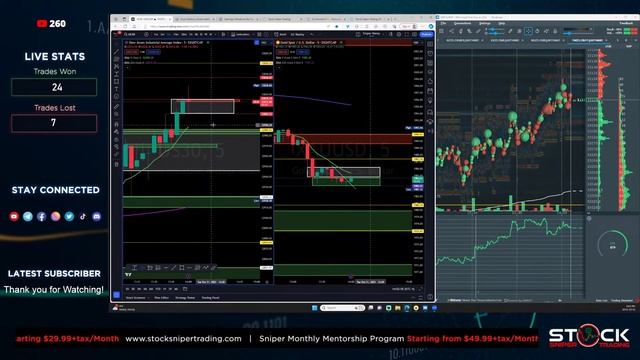
Task: Click the blue Buy button on the Gold Spot chart
Action: coord(303,52)
